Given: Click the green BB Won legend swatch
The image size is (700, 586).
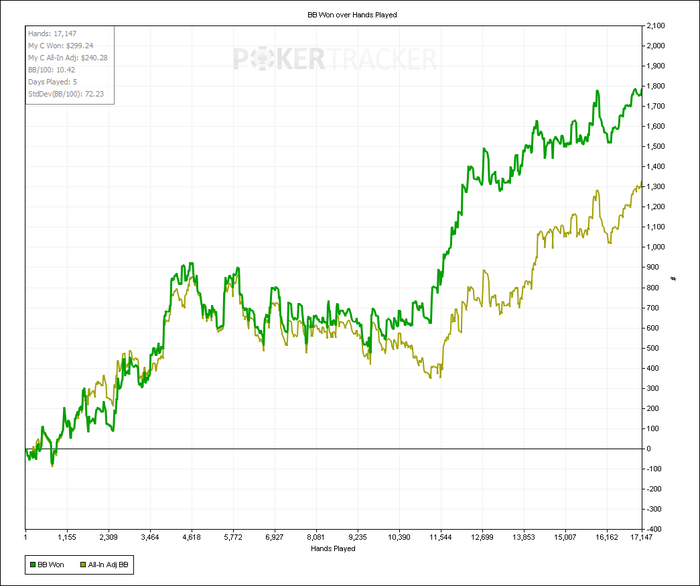Looking at the screenshot, I should (33, 565).
